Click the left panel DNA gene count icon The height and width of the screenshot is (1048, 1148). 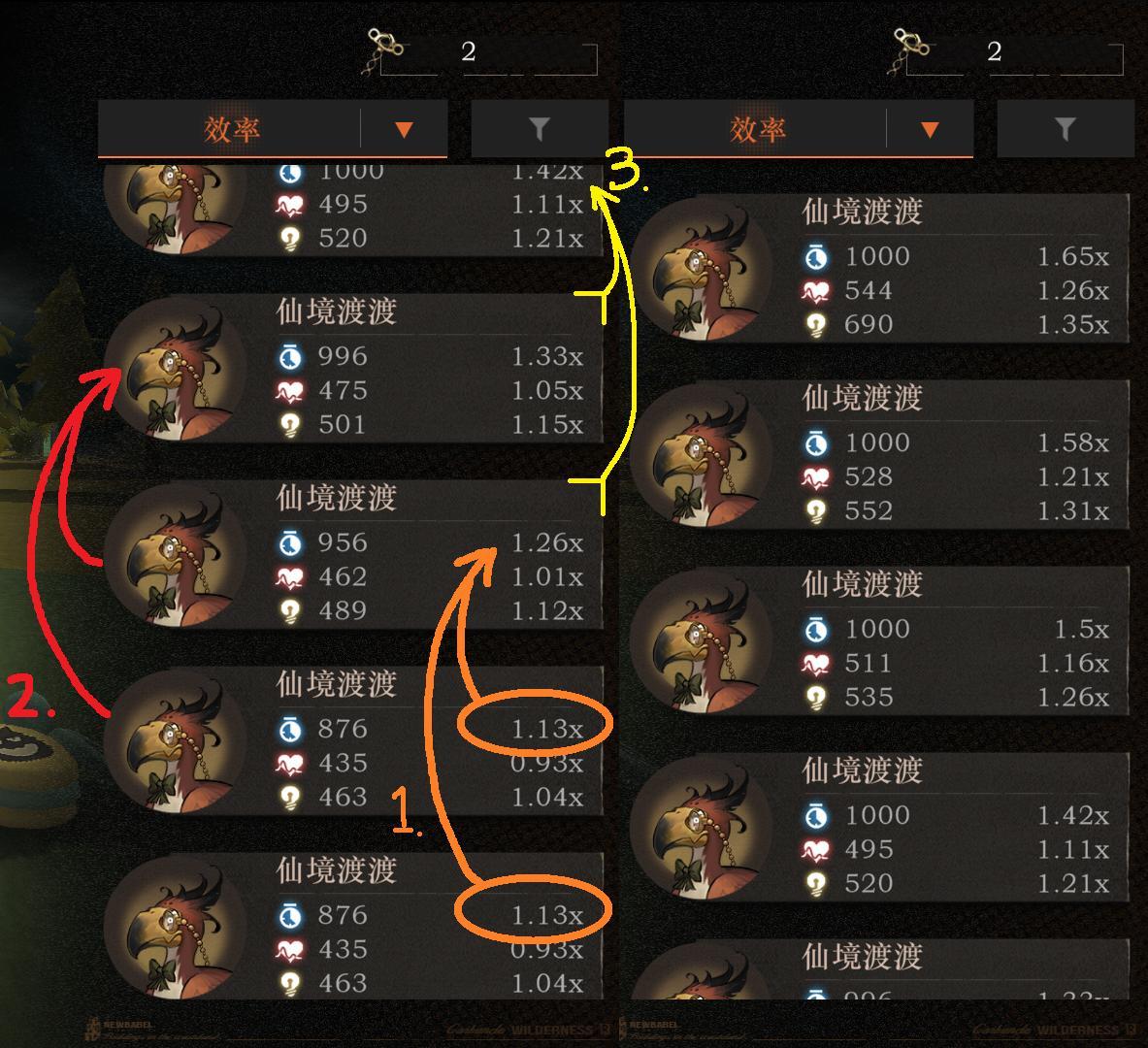point(383,49)
